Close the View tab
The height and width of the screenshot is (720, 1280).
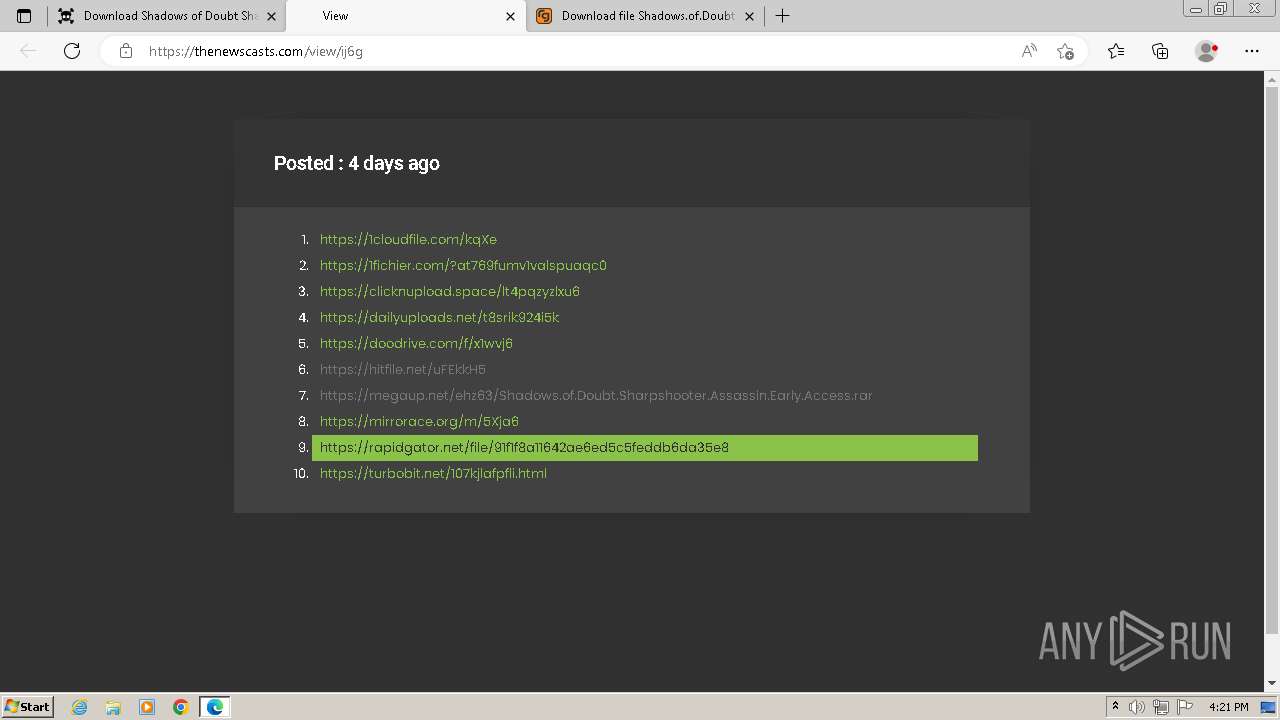coord(510,16)
